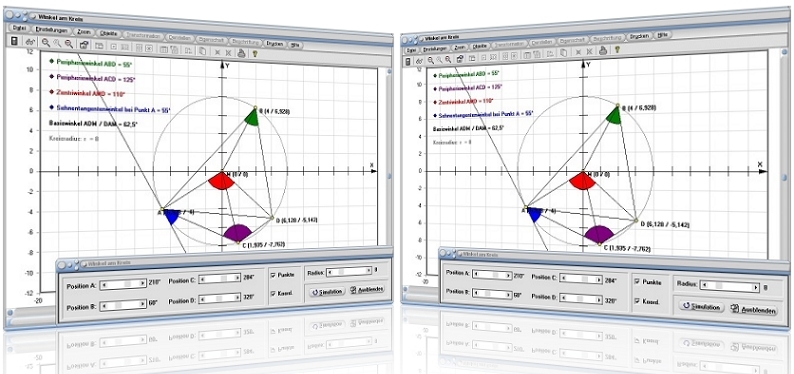Click the first X delete icon in the left toolbar

click(217, 51)
